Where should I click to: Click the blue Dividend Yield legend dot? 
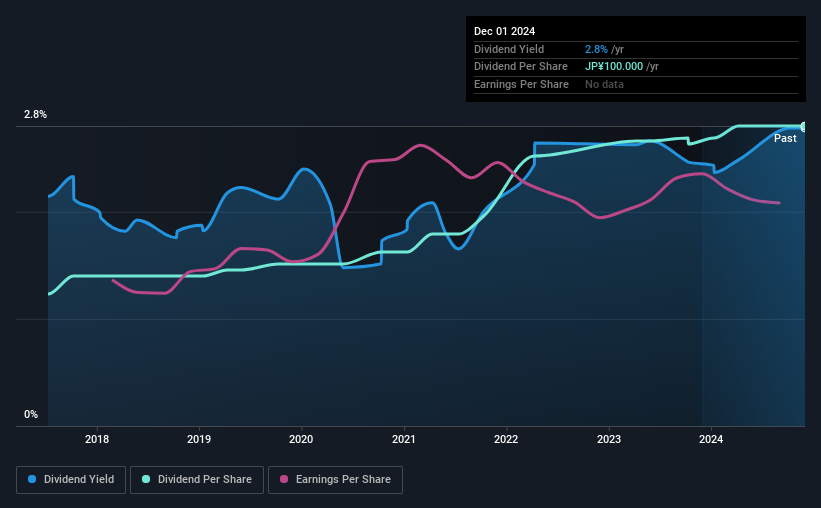click(32, 479)
